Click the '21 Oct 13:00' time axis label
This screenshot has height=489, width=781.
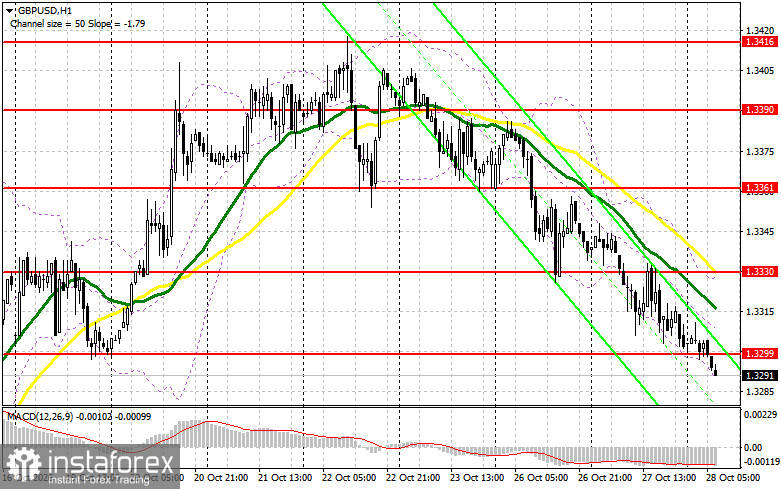coord(285,478)
